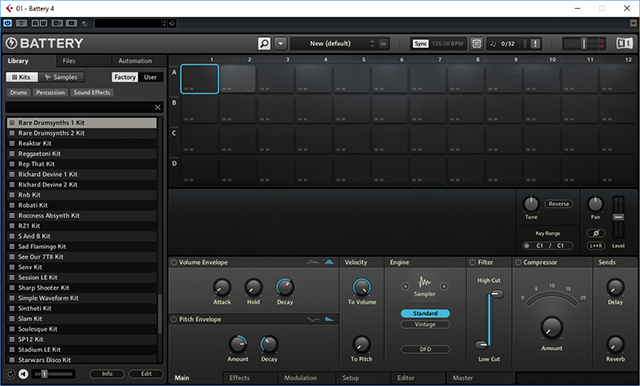Step presets with the up/down arrows
640x386 pixels.
372,44
